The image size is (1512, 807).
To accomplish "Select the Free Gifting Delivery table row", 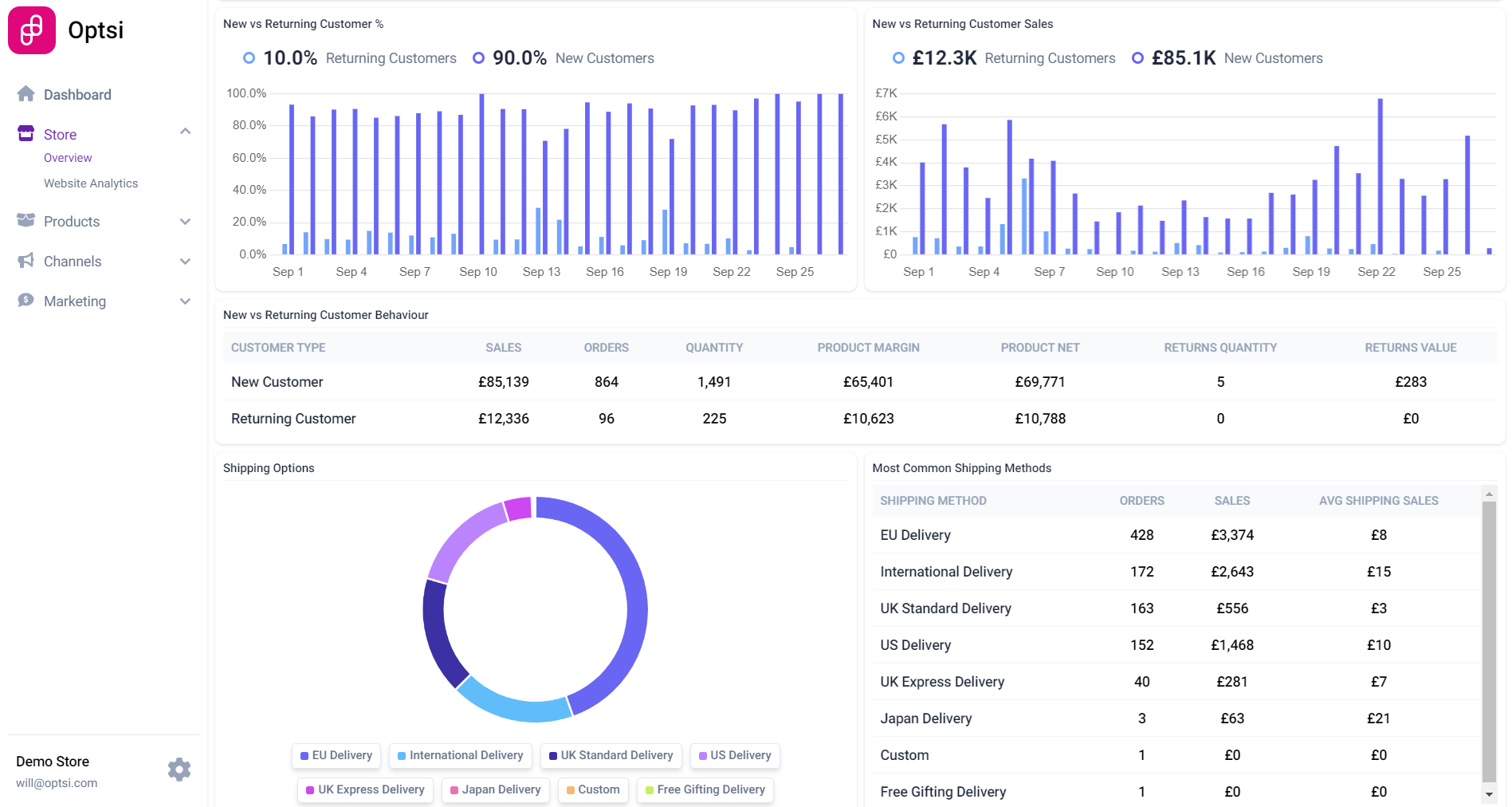I will [1176, 791].
